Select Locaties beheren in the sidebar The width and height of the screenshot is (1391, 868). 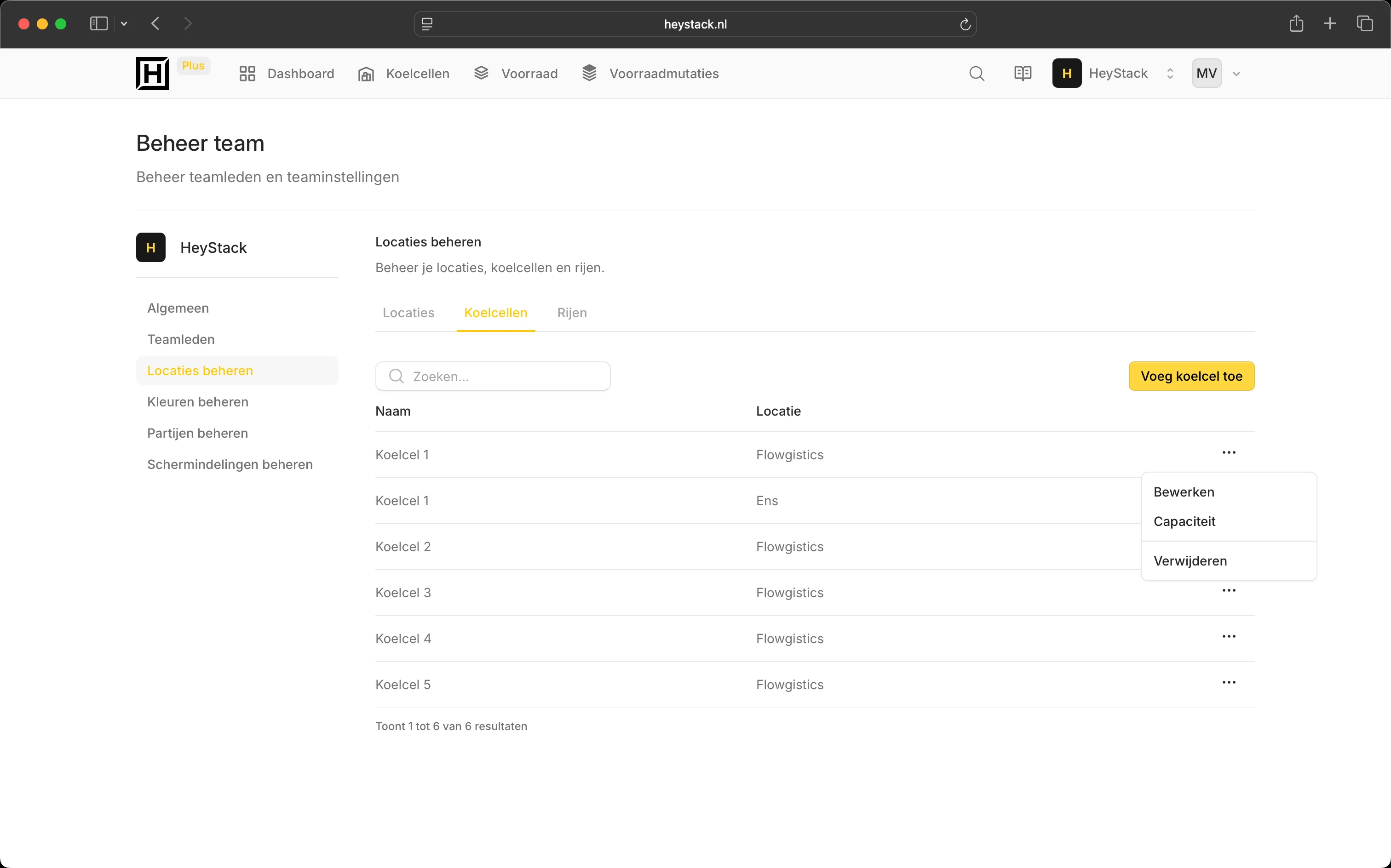(237, 370)
